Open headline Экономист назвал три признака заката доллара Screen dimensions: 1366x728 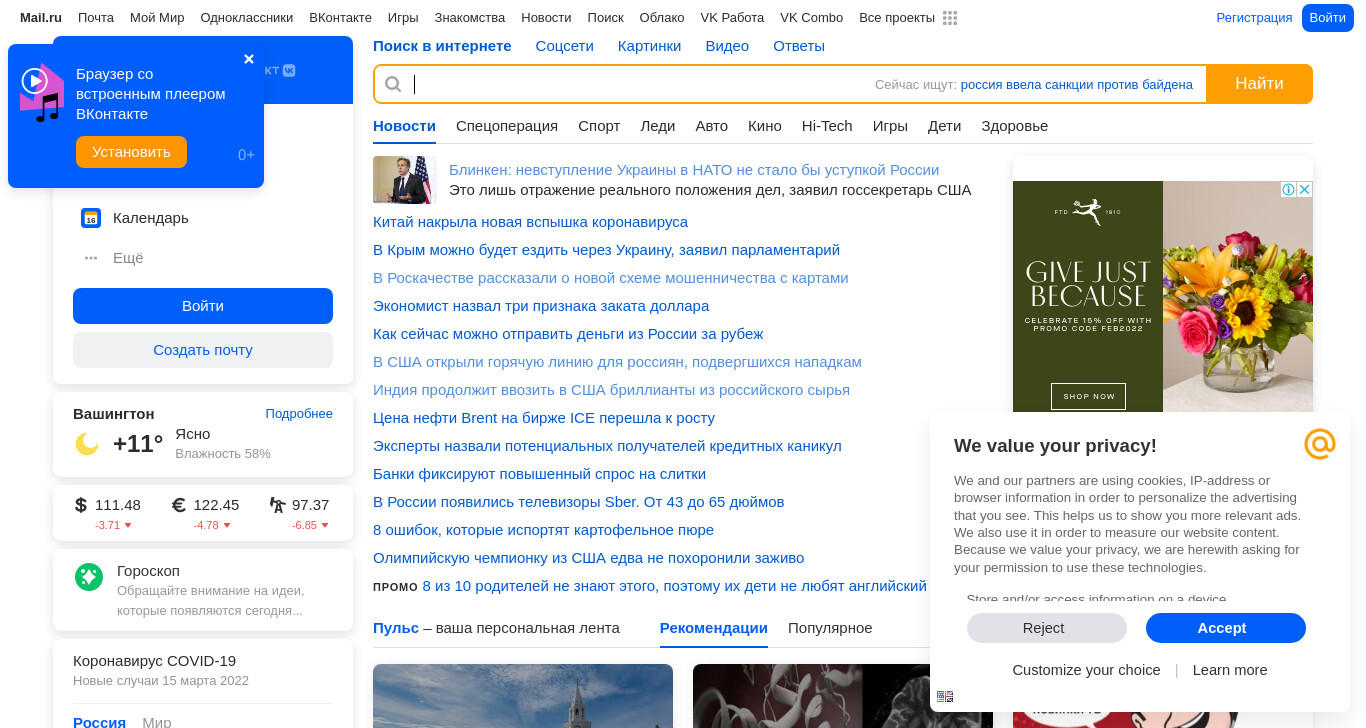point(541,306)
